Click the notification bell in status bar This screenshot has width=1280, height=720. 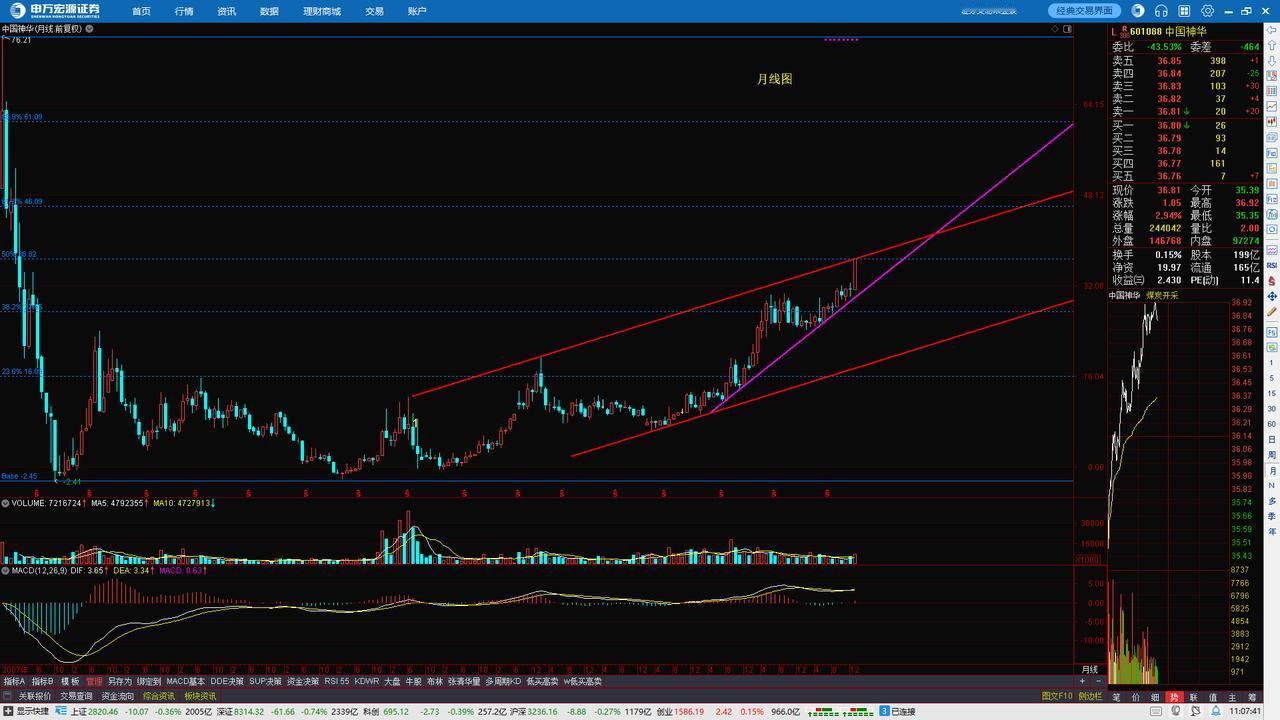click(1216, 711)
